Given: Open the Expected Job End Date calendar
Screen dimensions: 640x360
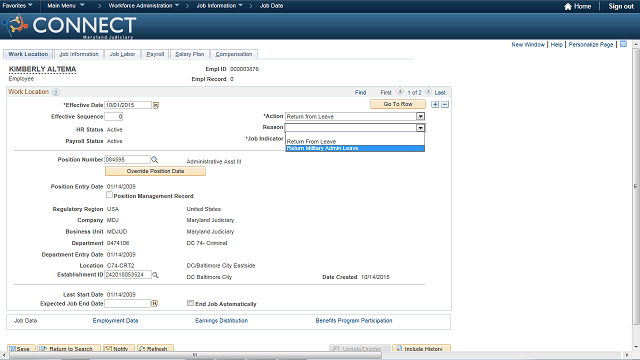Looking at the screenshot, I should point(154,304).
